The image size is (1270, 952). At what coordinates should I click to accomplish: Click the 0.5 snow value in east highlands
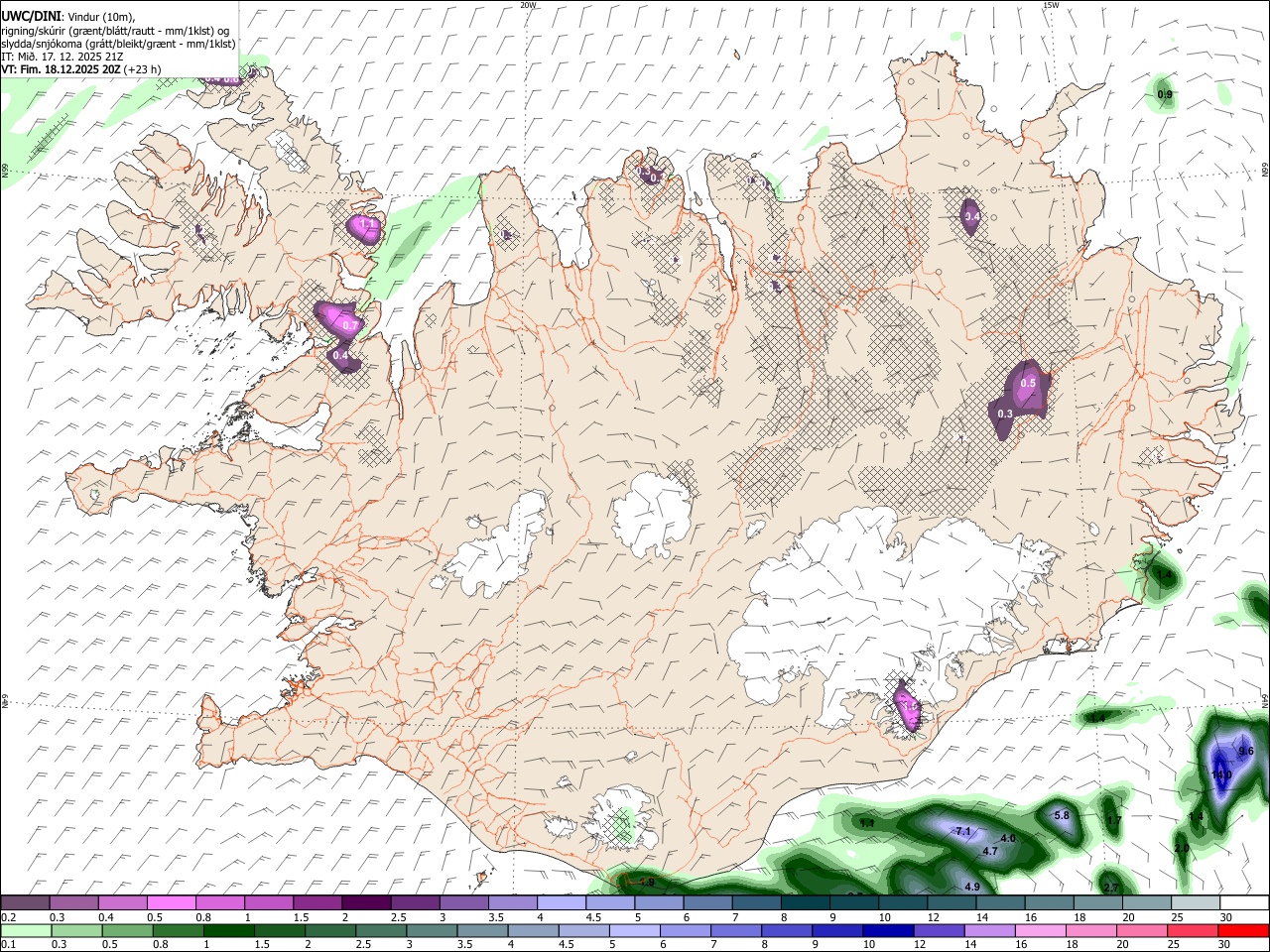tap(1028, 383)
